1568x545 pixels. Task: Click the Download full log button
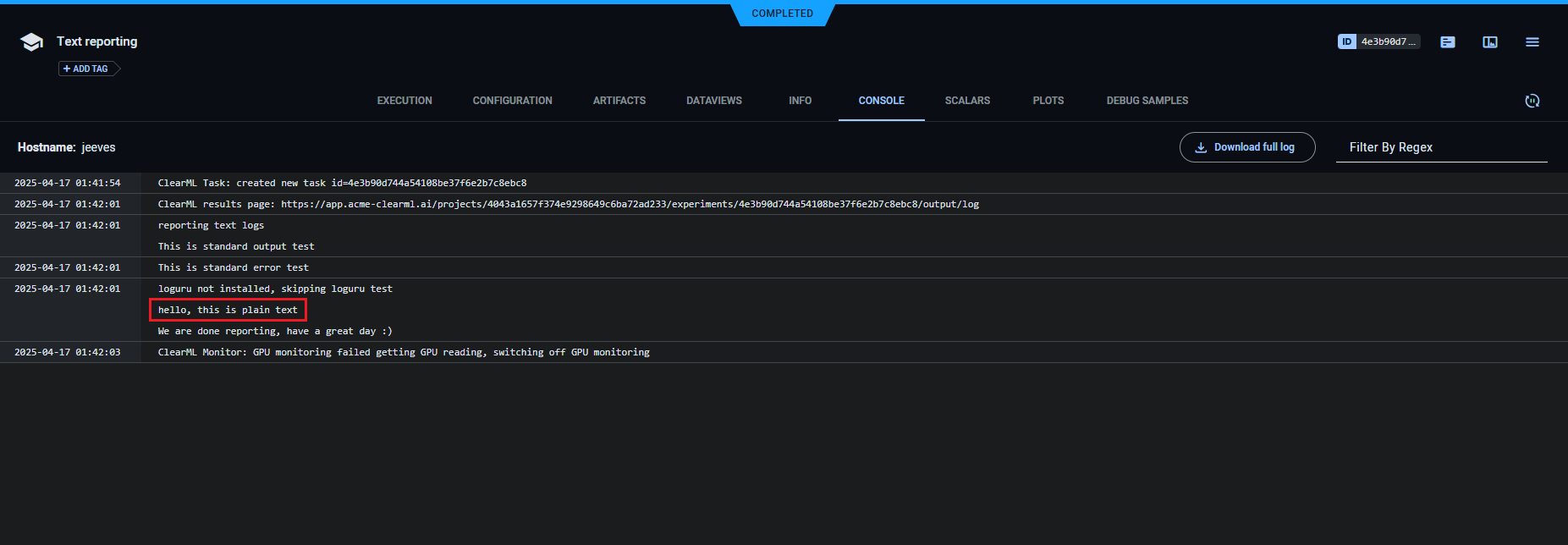(x=1247, y=147)
